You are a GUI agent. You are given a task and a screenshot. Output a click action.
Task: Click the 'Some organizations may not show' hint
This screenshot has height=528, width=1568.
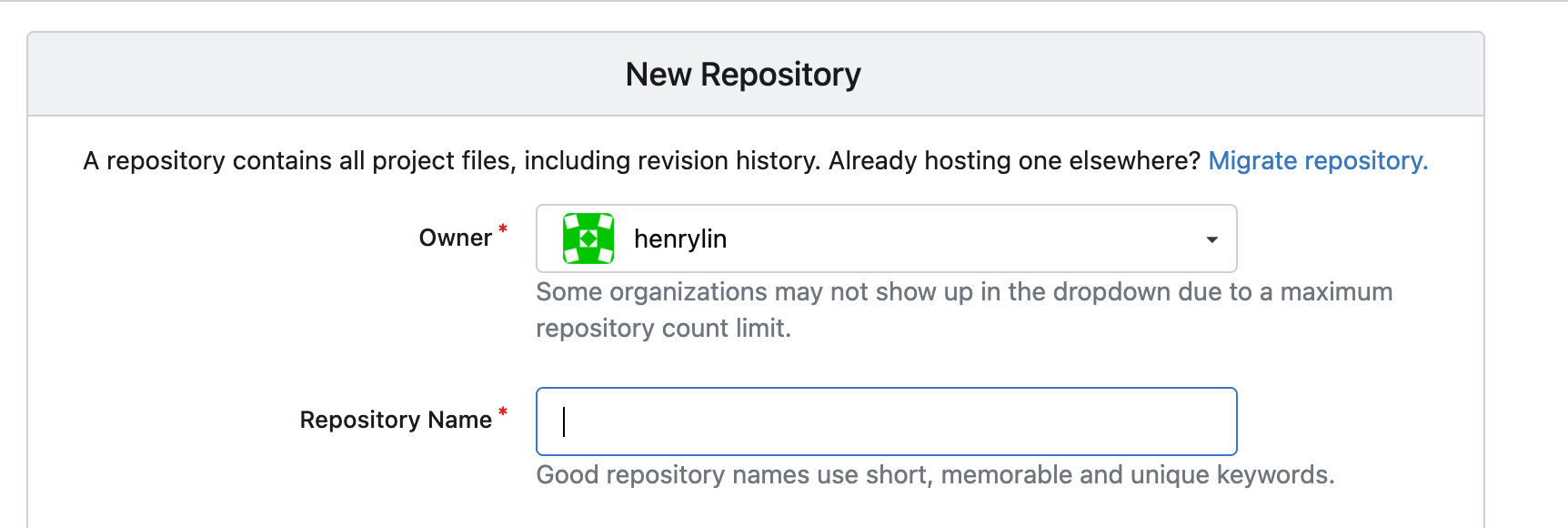coord(964,292)
